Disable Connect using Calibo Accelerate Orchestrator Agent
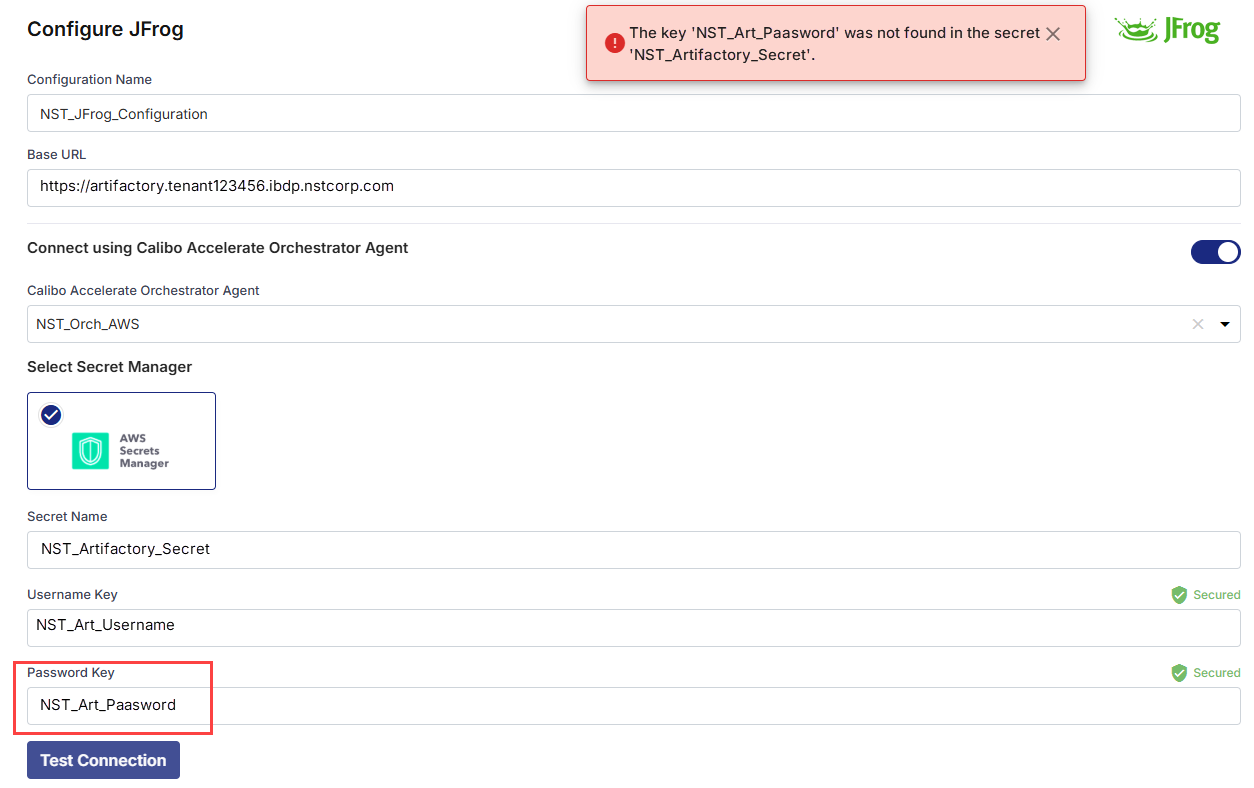This screenshot has width=1254, height=788. point(1215,252)
